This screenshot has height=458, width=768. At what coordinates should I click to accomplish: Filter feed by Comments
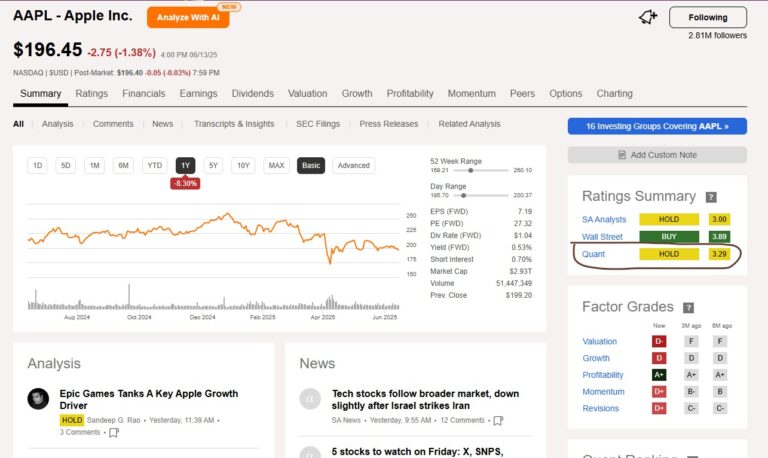pyautogui.click(x=113, y=124)
